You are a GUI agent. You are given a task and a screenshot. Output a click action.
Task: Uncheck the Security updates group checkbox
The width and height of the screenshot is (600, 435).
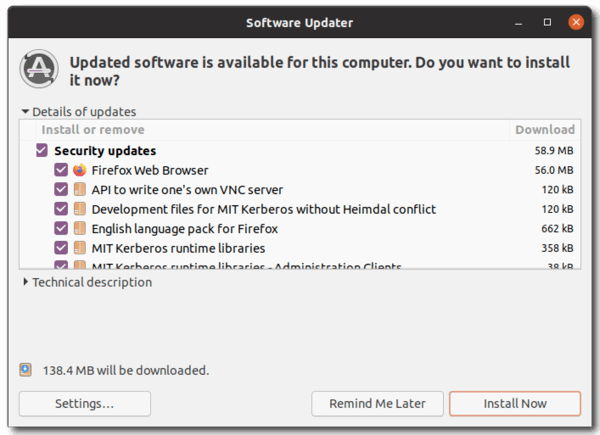42,151
